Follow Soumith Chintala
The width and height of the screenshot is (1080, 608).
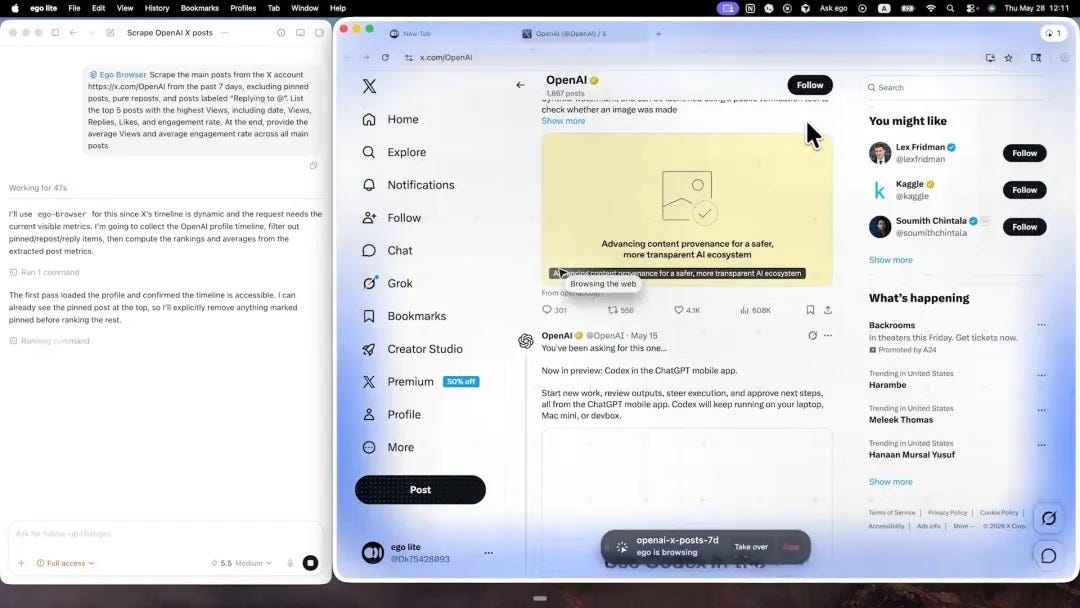pos(1024,227)
